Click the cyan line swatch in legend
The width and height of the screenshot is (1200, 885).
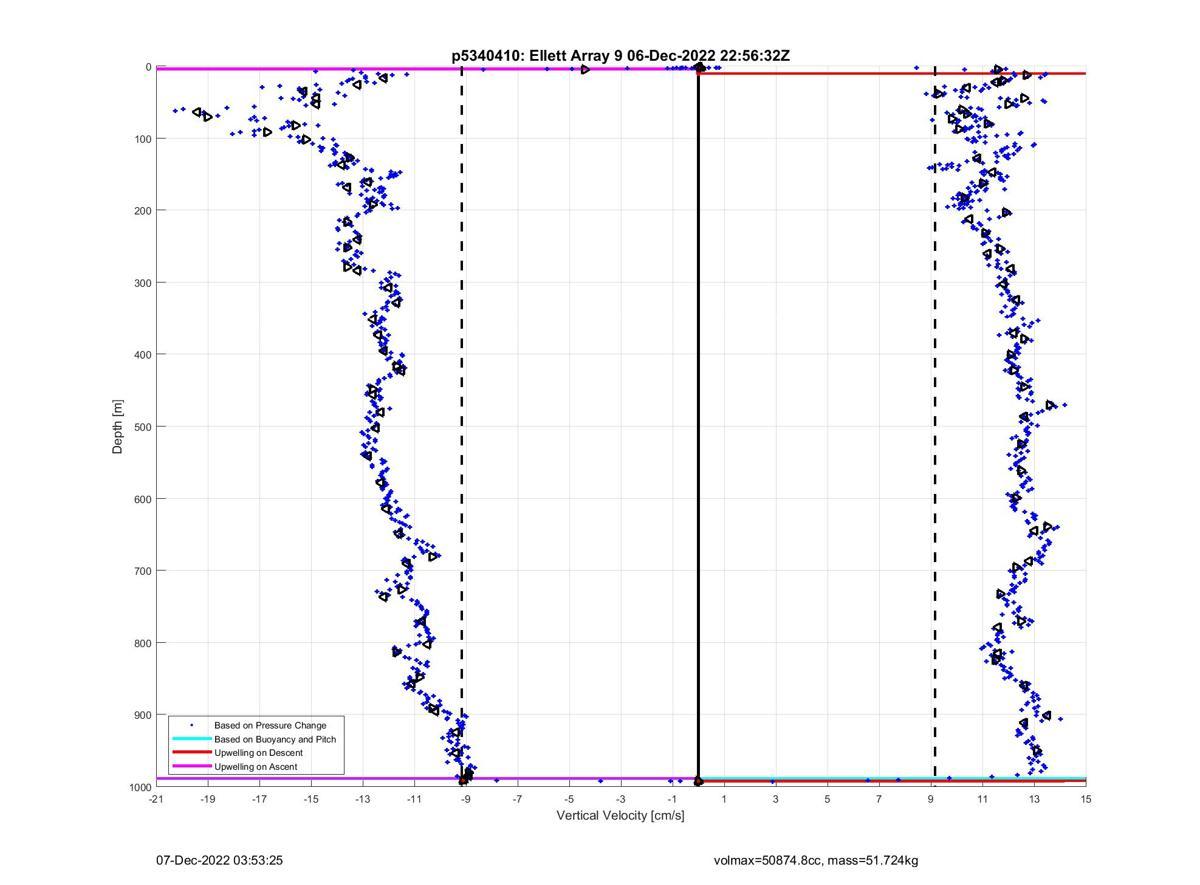(191, 739)
